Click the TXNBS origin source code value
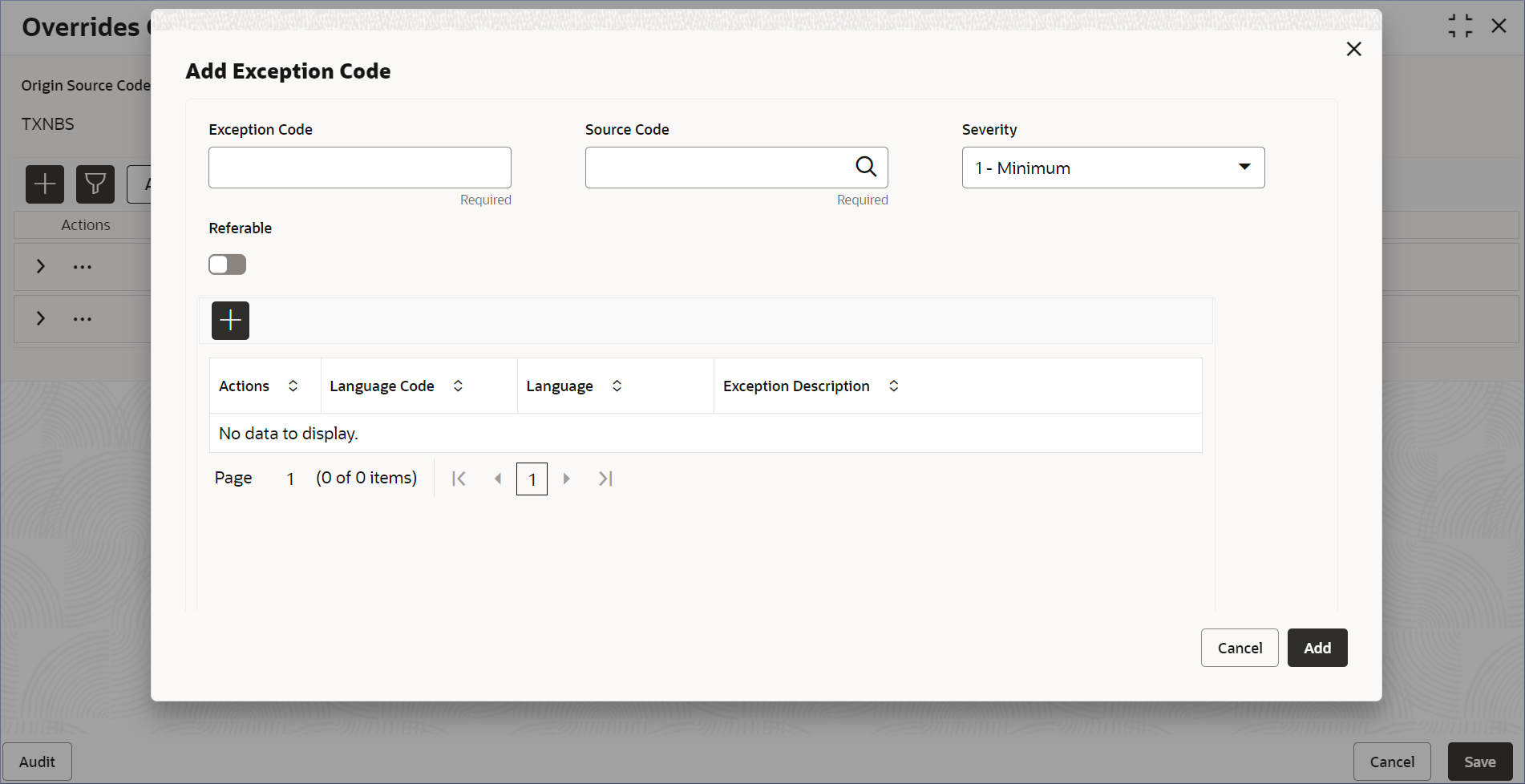Image resolution: width=1525 pixels, height=784 pixels. pyautogui.click(x=47, y=124)
